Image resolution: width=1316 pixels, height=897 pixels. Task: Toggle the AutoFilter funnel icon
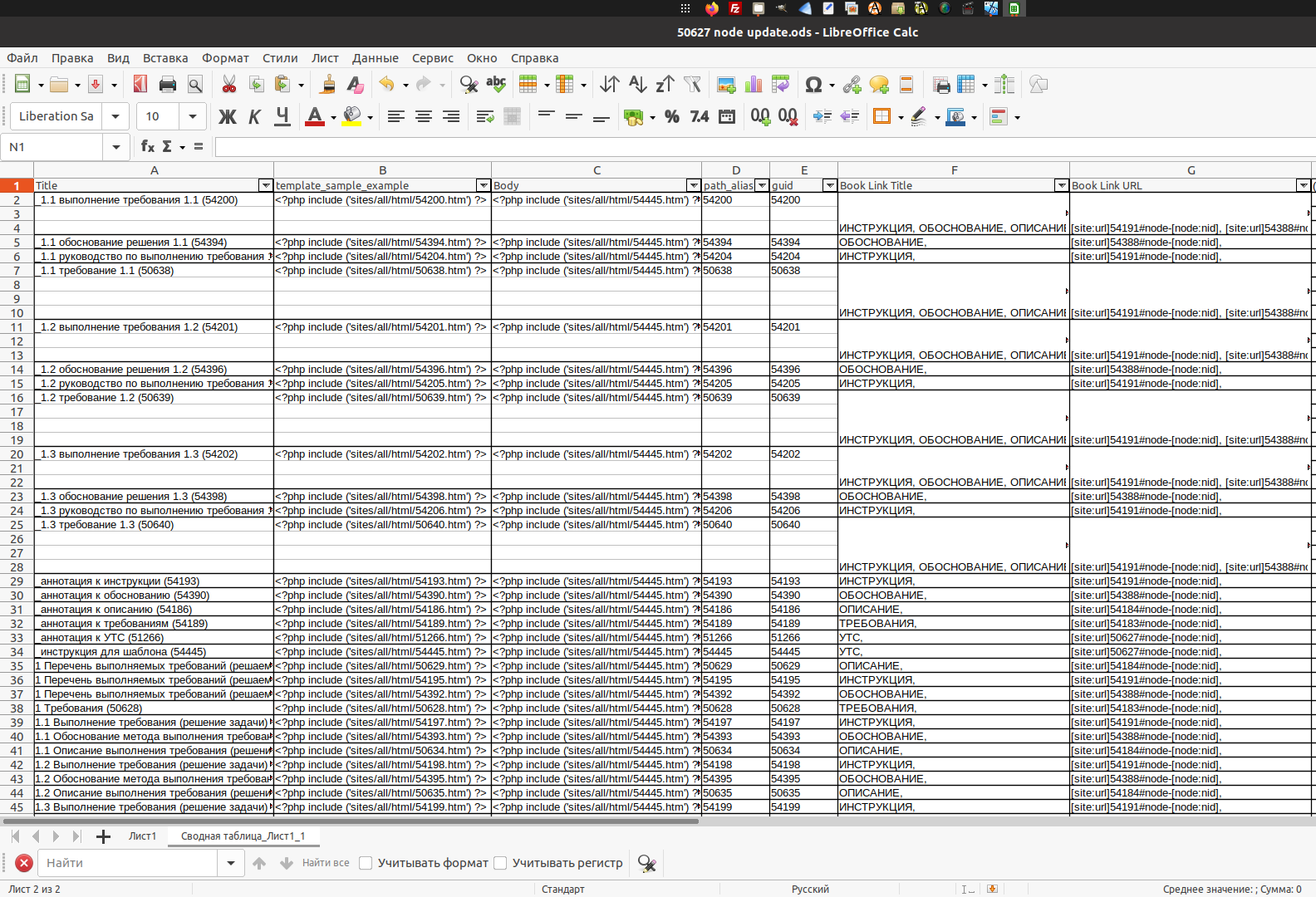692,85
